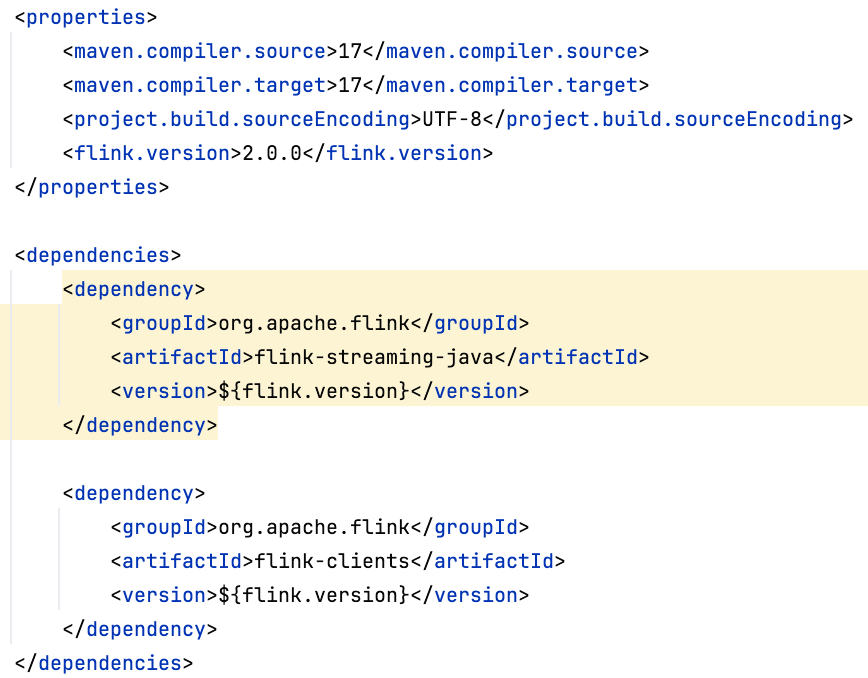Click the flink-streaming-java artifactId text

coord(374,357)
